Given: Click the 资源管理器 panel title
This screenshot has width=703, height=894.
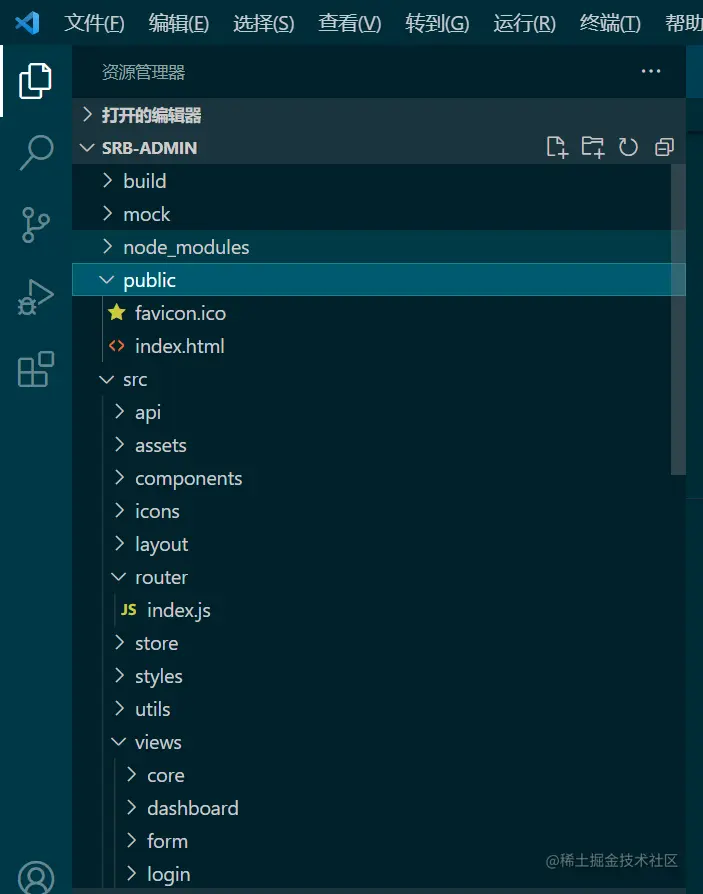Looking at the screenshot, I should point(143,72).
